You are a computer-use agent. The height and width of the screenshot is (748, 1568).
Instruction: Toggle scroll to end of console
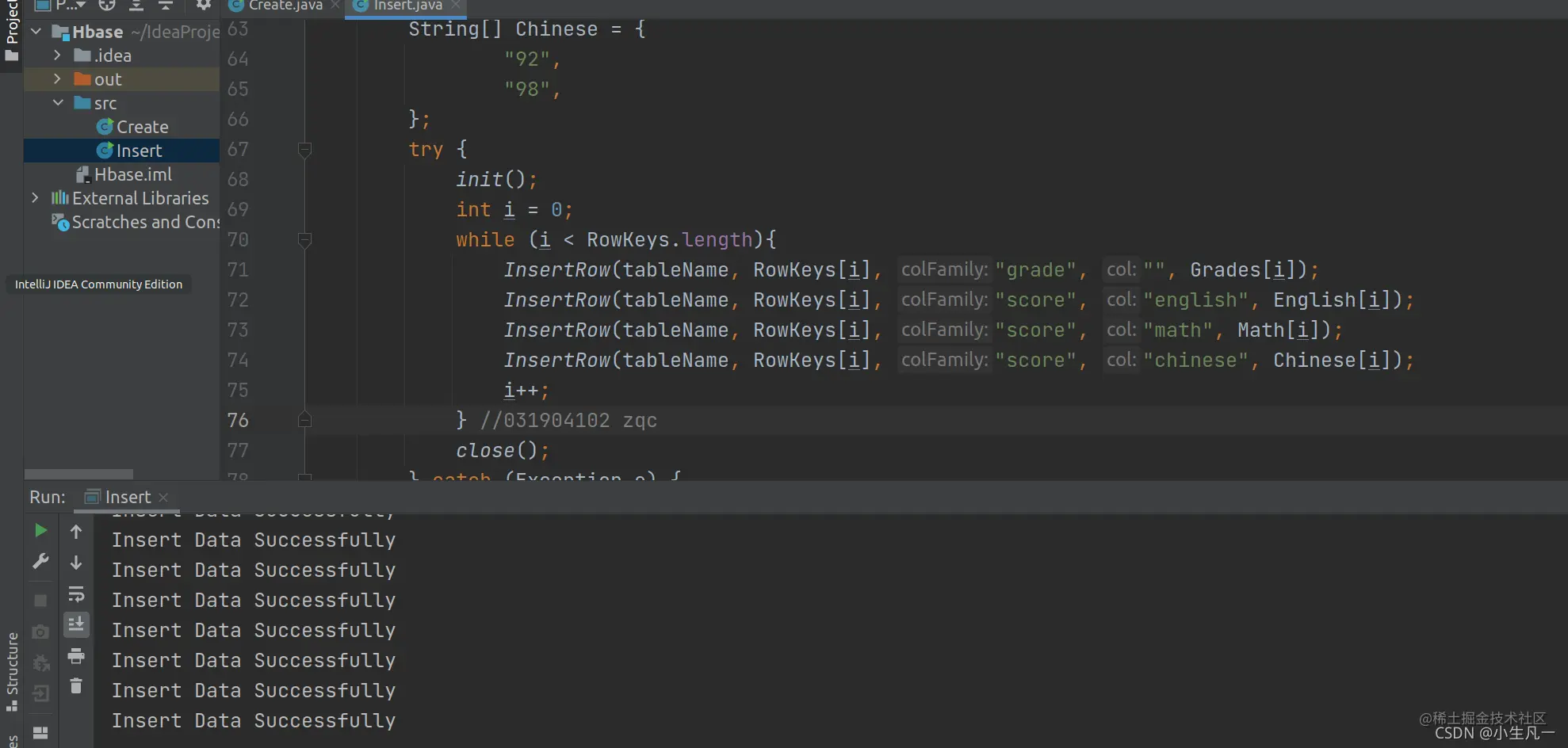(x=76, y=625)
